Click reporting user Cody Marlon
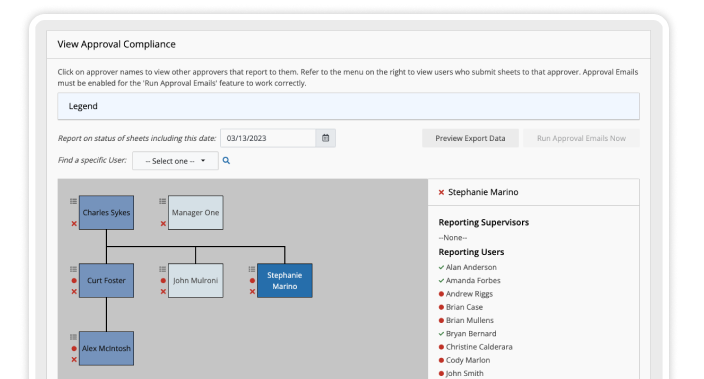Screen dimensions: 704x379 [x=468, y=360]
